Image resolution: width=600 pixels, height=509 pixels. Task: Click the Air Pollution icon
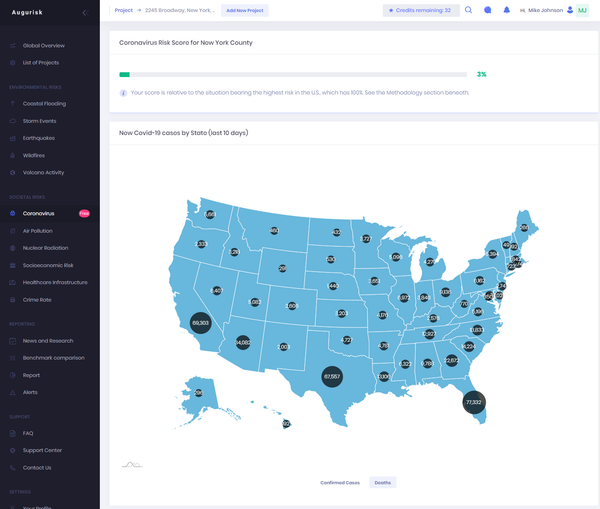[13, 231]
